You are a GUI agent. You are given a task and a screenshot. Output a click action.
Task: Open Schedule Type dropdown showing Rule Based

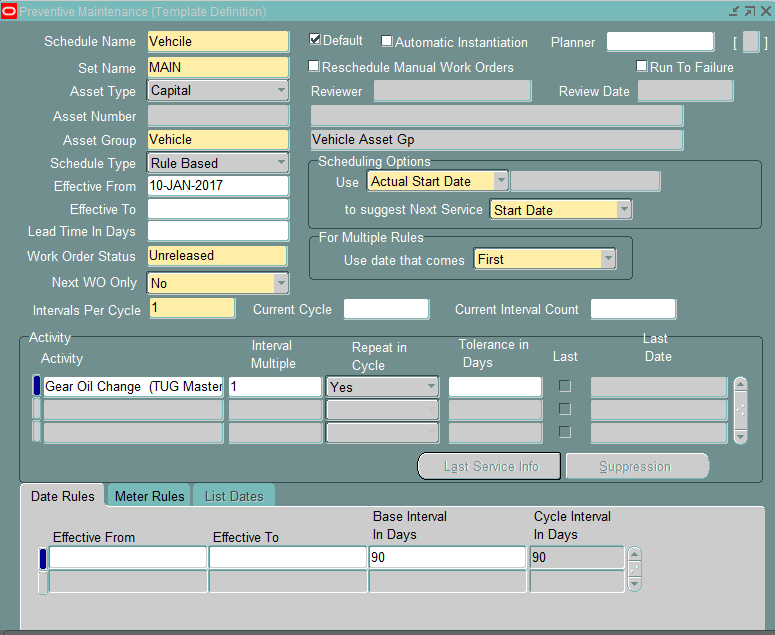(x=217, y=163)
